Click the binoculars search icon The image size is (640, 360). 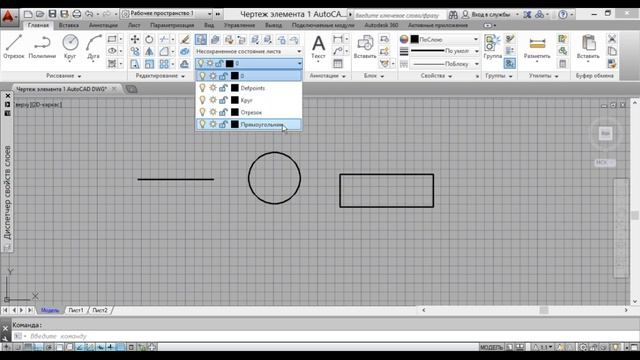tap(453, 15)
